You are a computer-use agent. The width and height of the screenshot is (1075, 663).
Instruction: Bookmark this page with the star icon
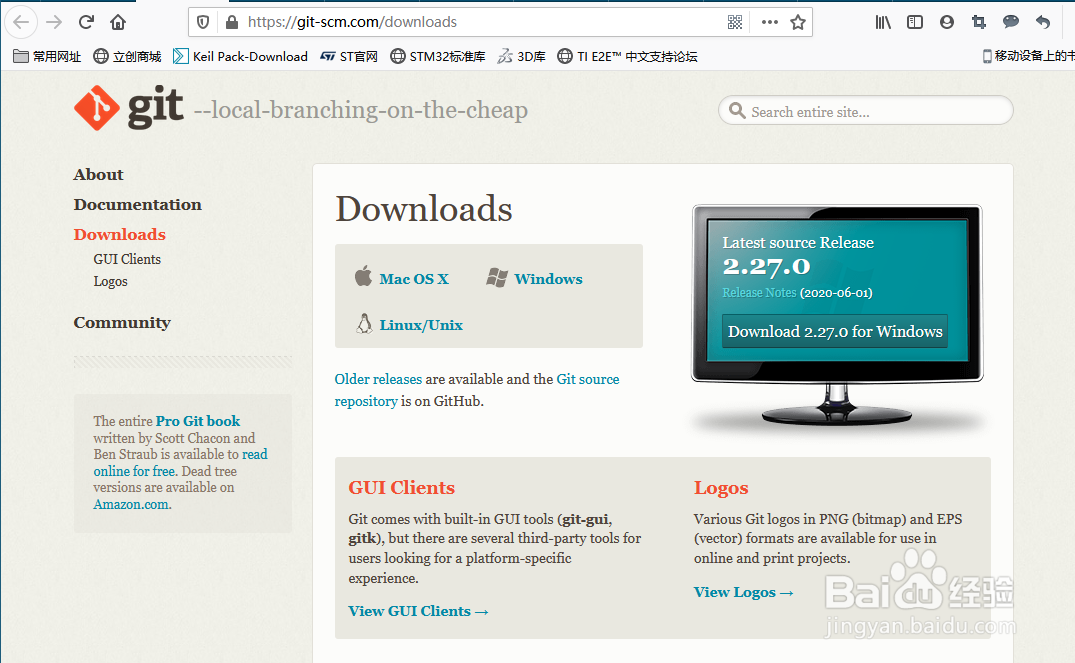[x=797, y=22]
